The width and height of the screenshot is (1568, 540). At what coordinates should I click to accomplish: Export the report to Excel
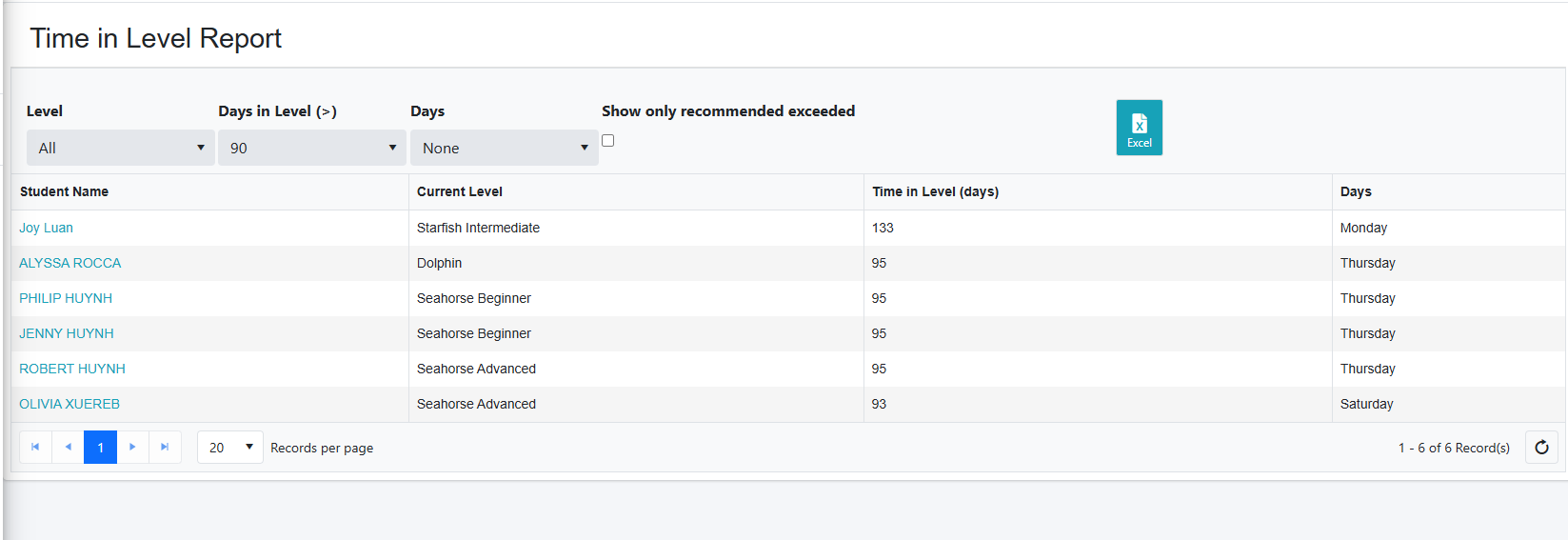coord(1139,128)
